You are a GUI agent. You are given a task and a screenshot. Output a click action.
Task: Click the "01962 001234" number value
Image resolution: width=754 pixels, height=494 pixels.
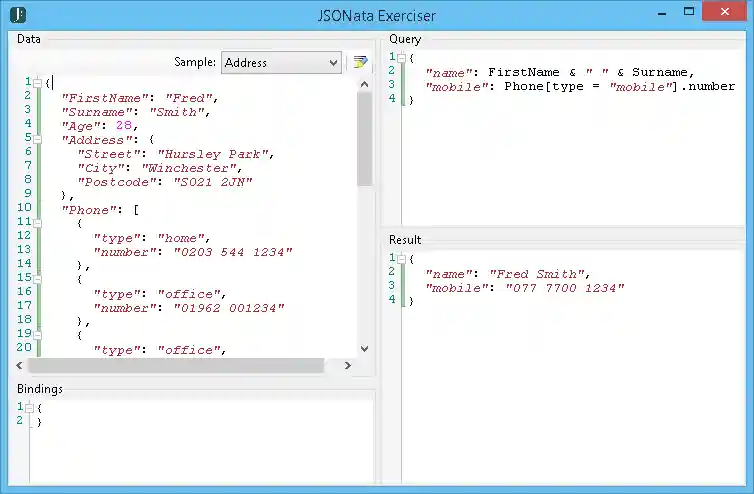click(x=229, y=308)
